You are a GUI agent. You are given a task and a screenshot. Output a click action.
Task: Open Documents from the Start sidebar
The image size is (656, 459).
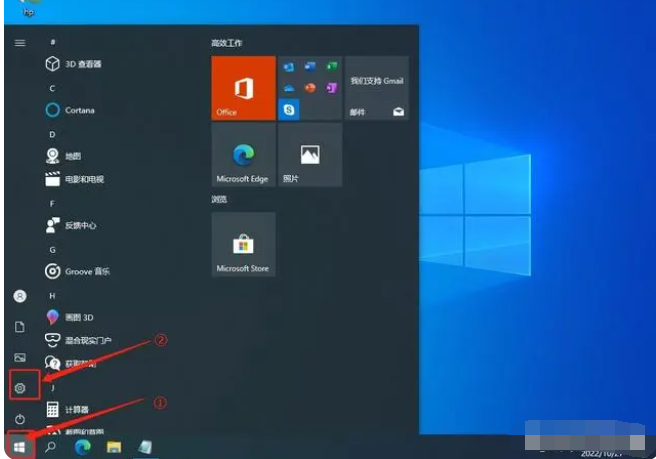(20, 327)
